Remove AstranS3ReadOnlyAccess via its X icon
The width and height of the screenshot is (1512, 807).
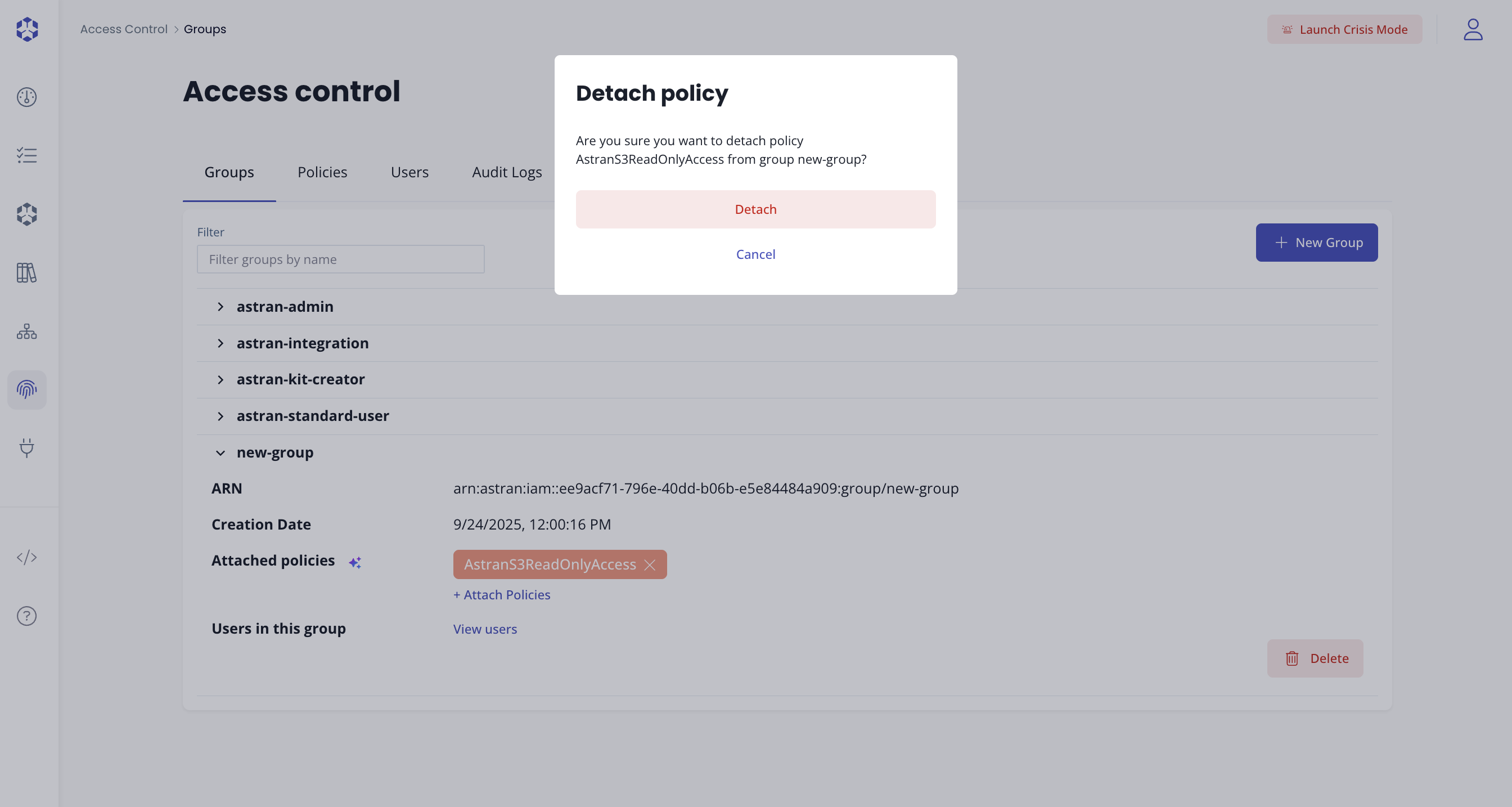(x=650, y=564)
